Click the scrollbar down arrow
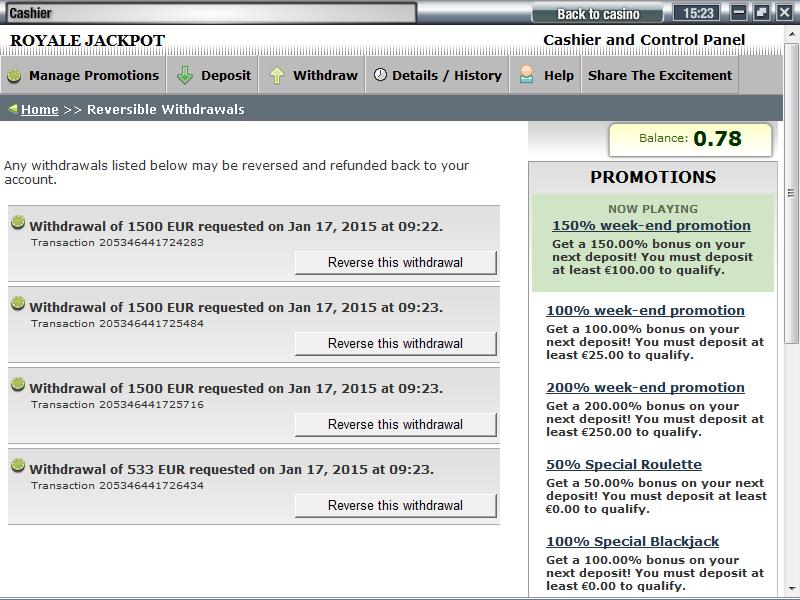This screenshot has width=800, height=600. tap(791, 589)
